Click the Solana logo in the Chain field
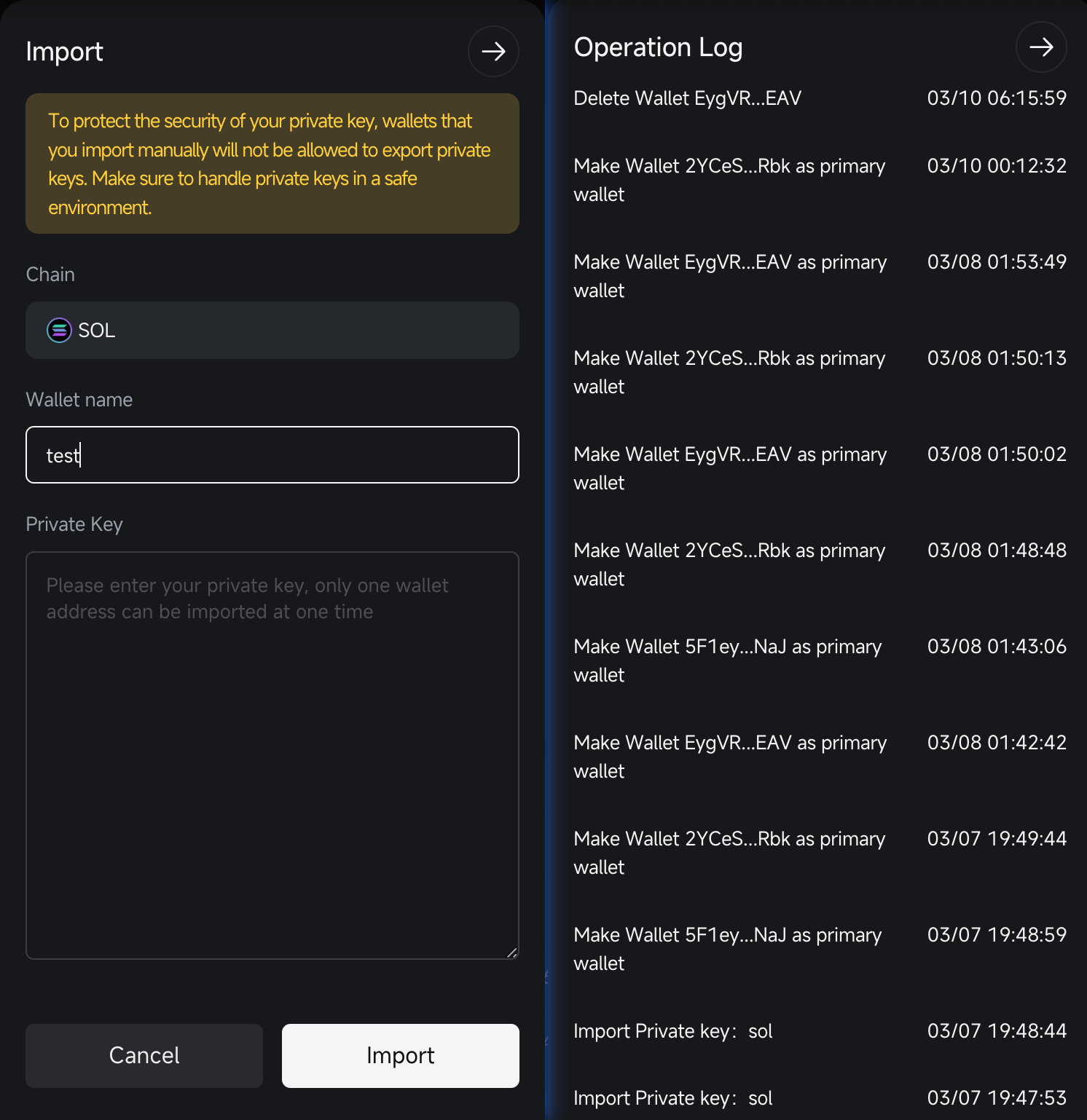Viewport: 1087px width, 1120px height. pos(59,331)
